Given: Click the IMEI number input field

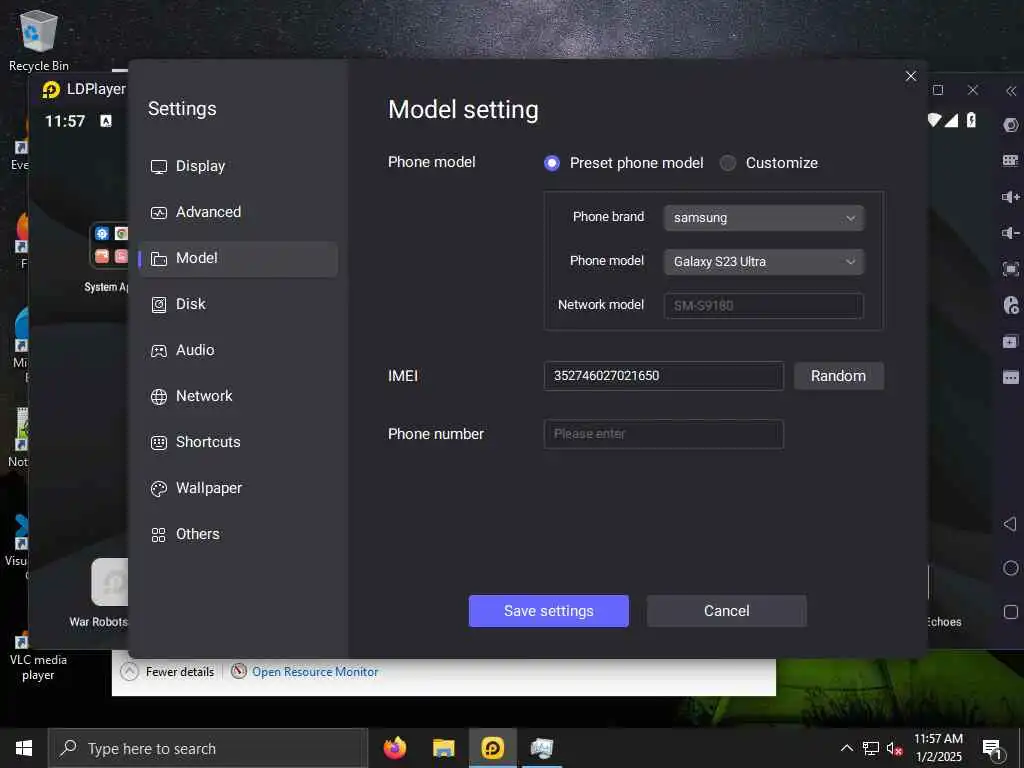Looking at the screenshot, I should pyautogui.click(x=664, y=376).
